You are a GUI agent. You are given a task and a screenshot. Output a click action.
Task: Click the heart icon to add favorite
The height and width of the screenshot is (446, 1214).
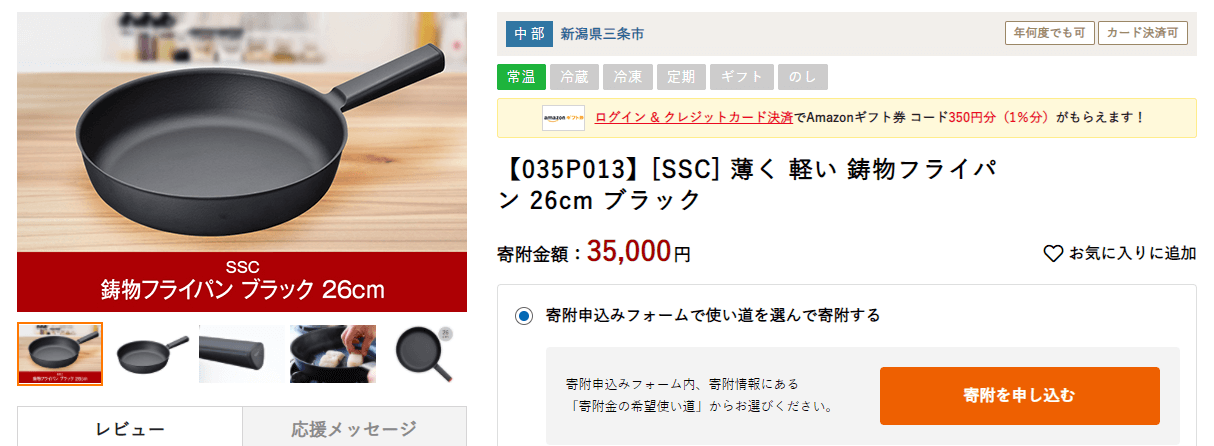(1053, 254)
